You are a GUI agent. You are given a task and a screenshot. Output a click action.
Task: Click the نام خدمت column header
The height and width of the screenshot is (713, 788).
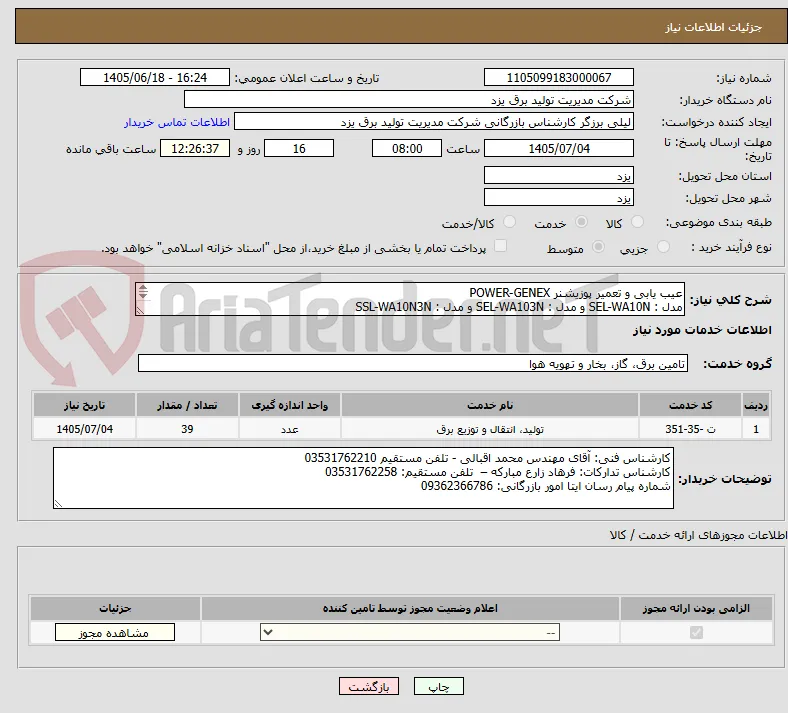tap(490, 405)
